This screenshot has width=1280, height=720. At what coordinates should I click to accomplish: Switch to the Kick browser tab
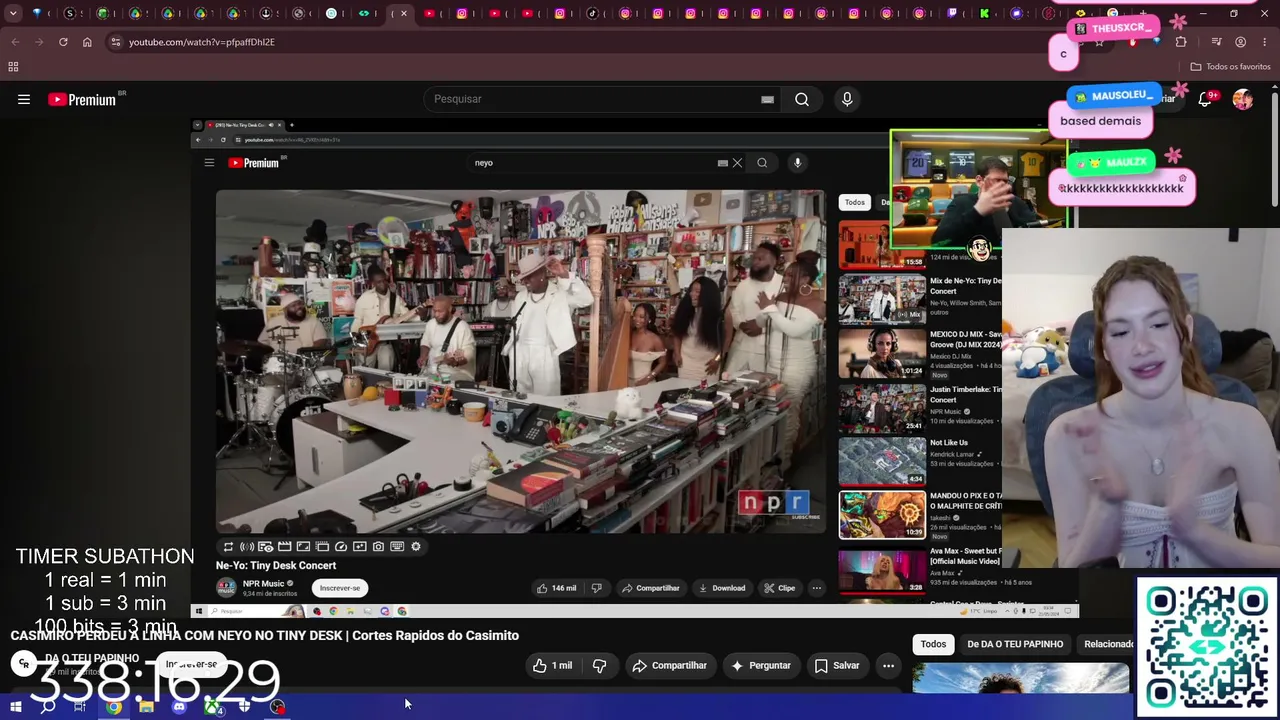(985, 14)
